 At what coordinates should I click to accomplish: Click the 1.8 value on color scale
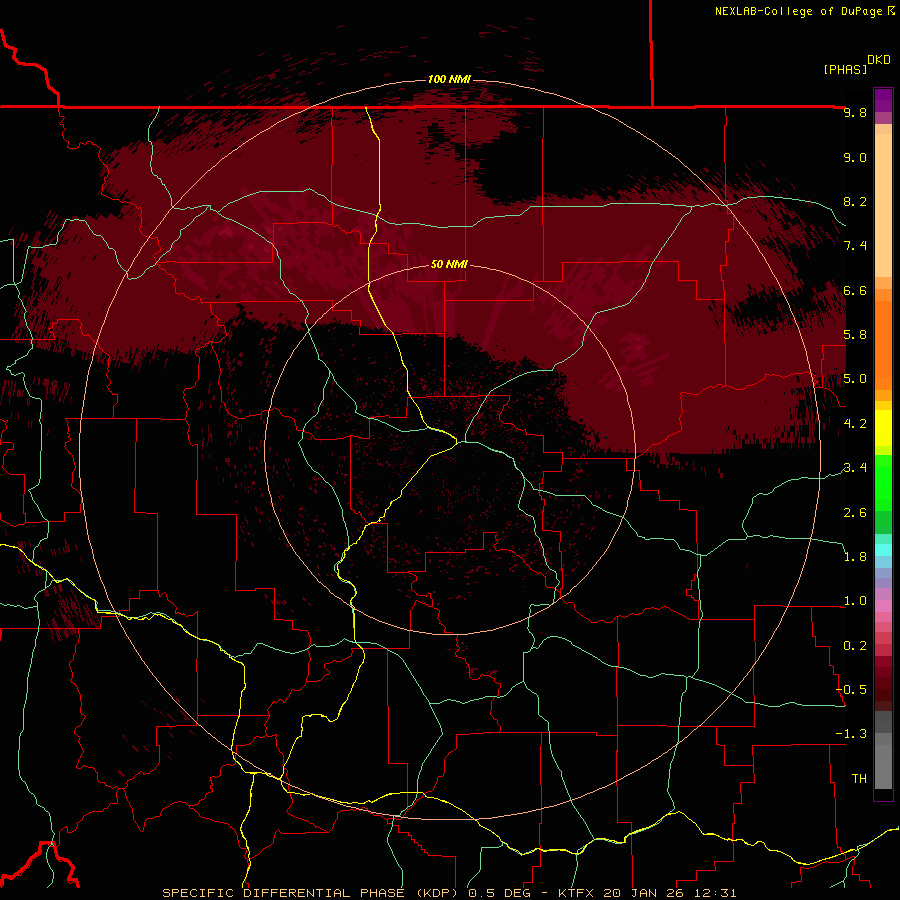click(855, 557)
